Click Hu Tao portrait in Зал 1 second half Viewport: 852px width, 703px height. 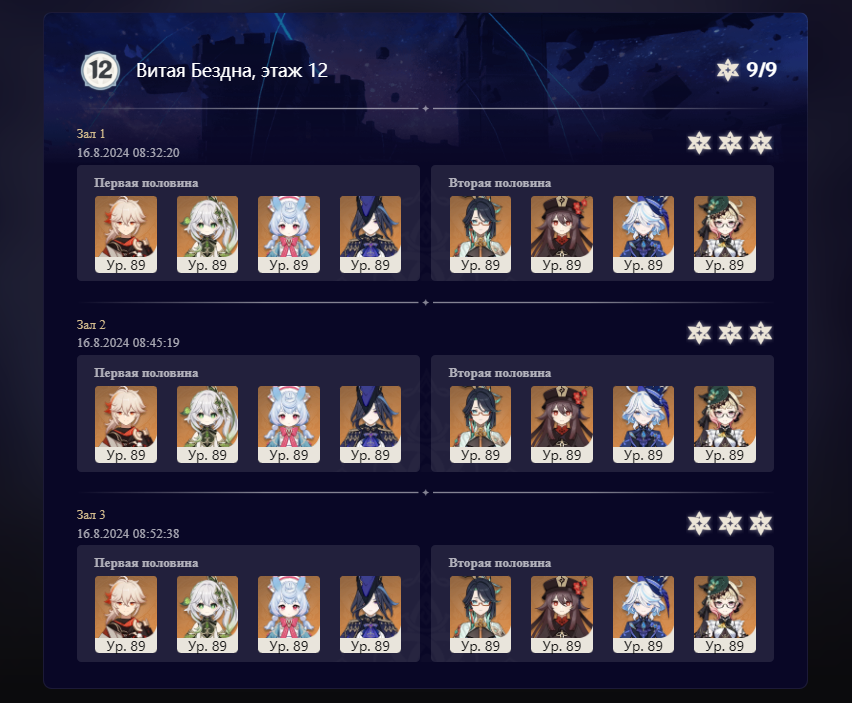(x=562, y=234)
